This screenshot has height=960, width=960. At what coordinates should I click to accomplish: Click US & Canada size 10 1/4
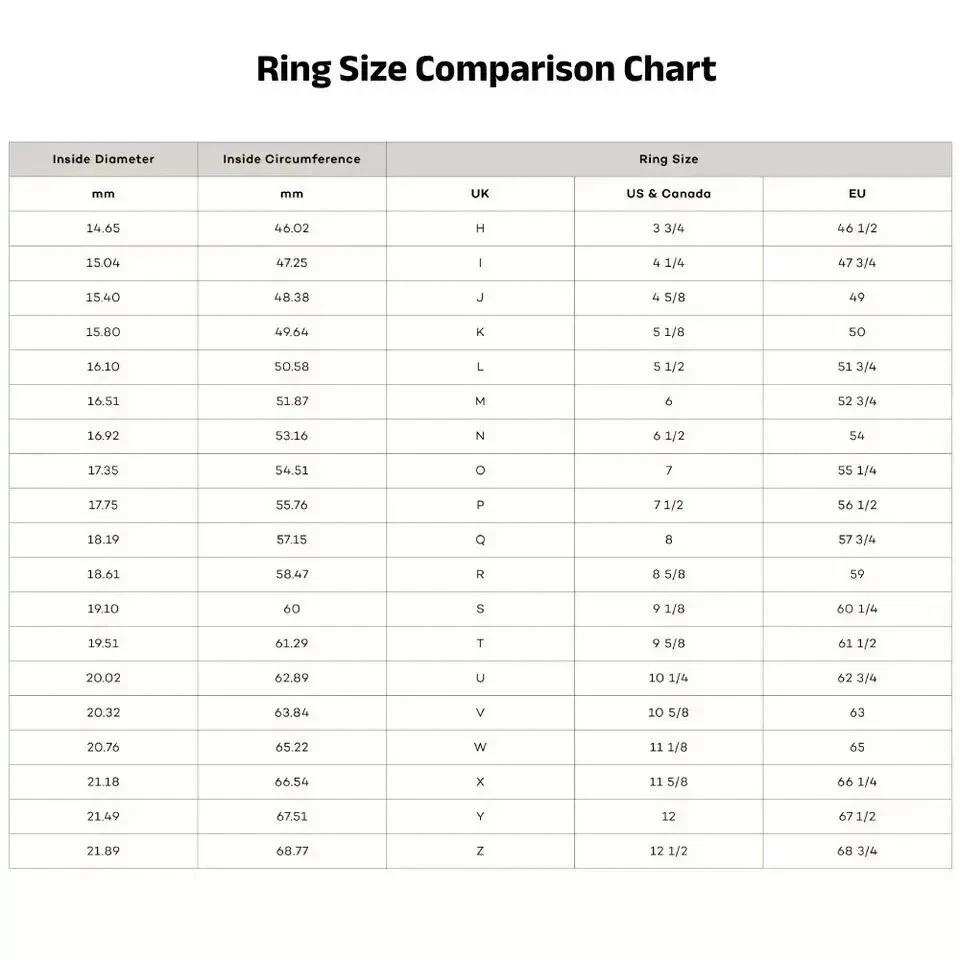coord(668,678)
